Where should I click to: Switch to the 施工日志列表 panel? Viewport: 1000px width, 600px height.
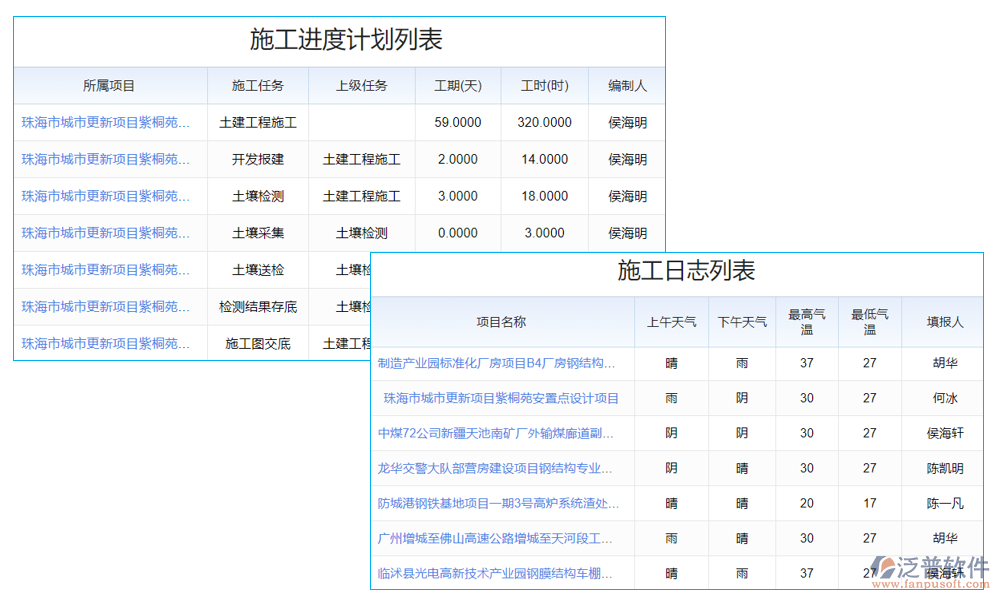686,271
